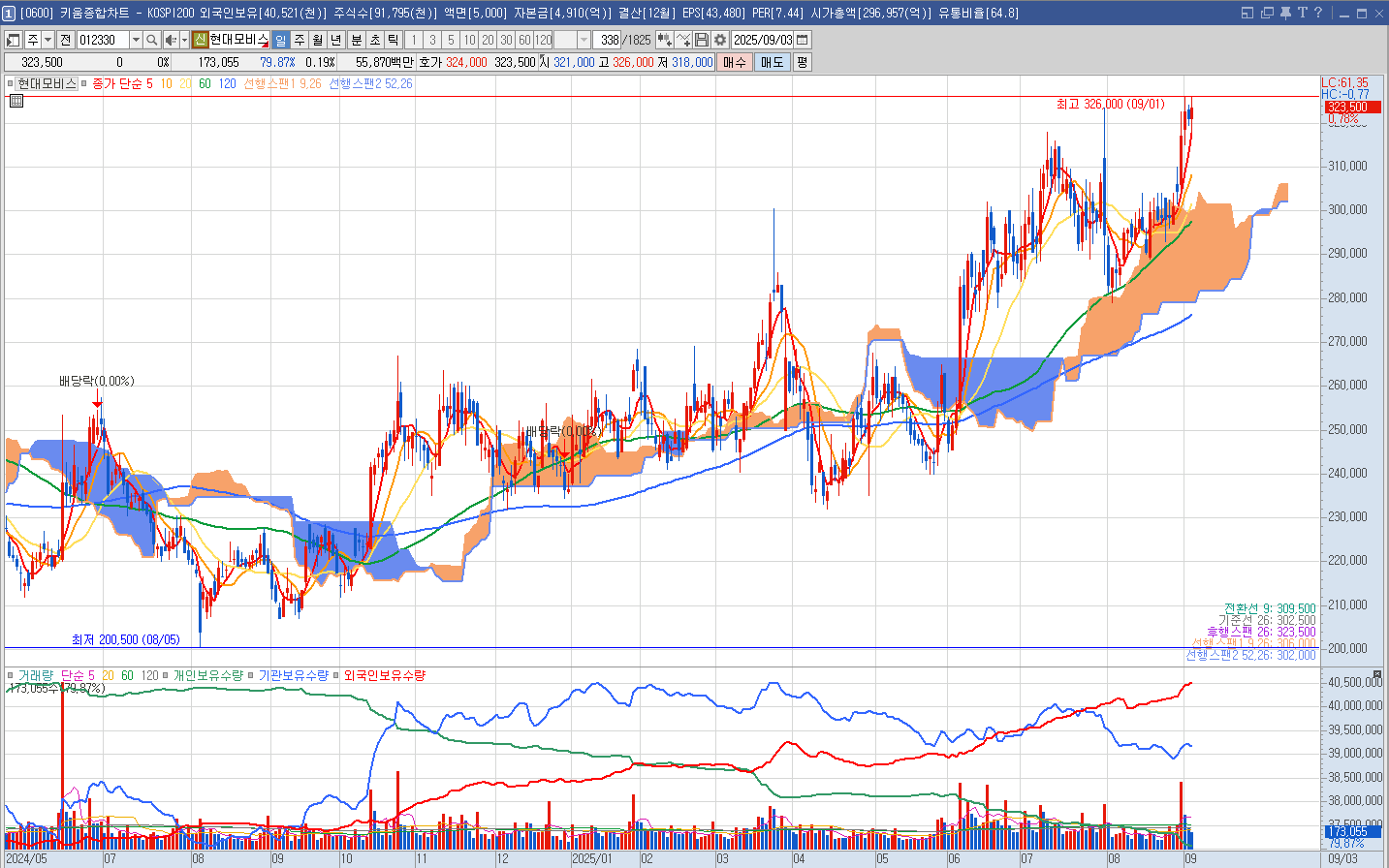Select the yearly (년) period button
This screenshot has height=868, width=1389.
coord(335,40)
